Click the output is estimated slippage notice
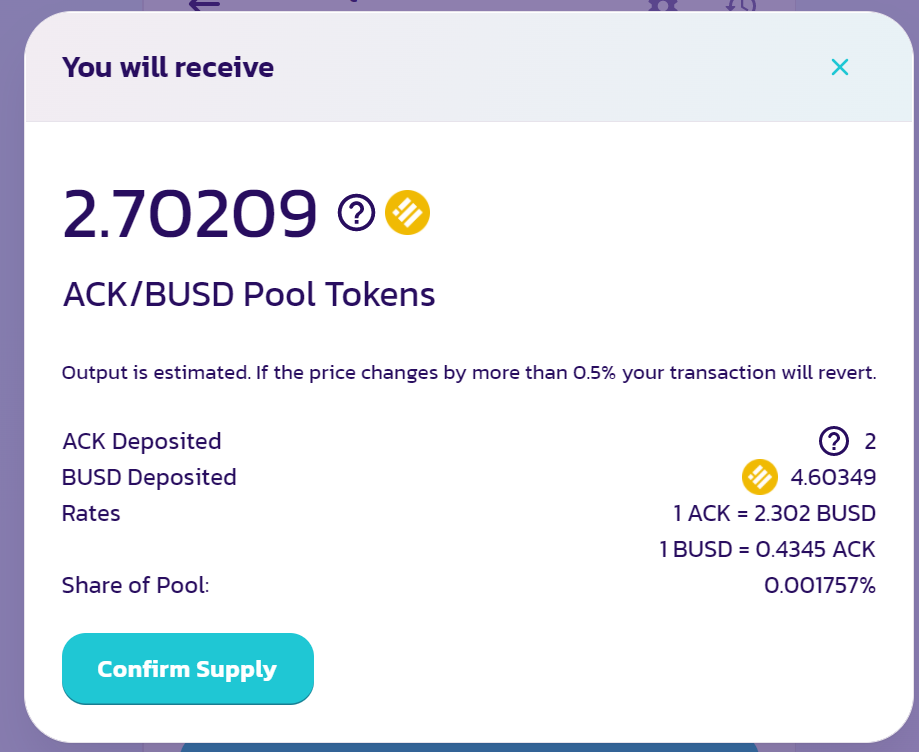 click(469, 373)
